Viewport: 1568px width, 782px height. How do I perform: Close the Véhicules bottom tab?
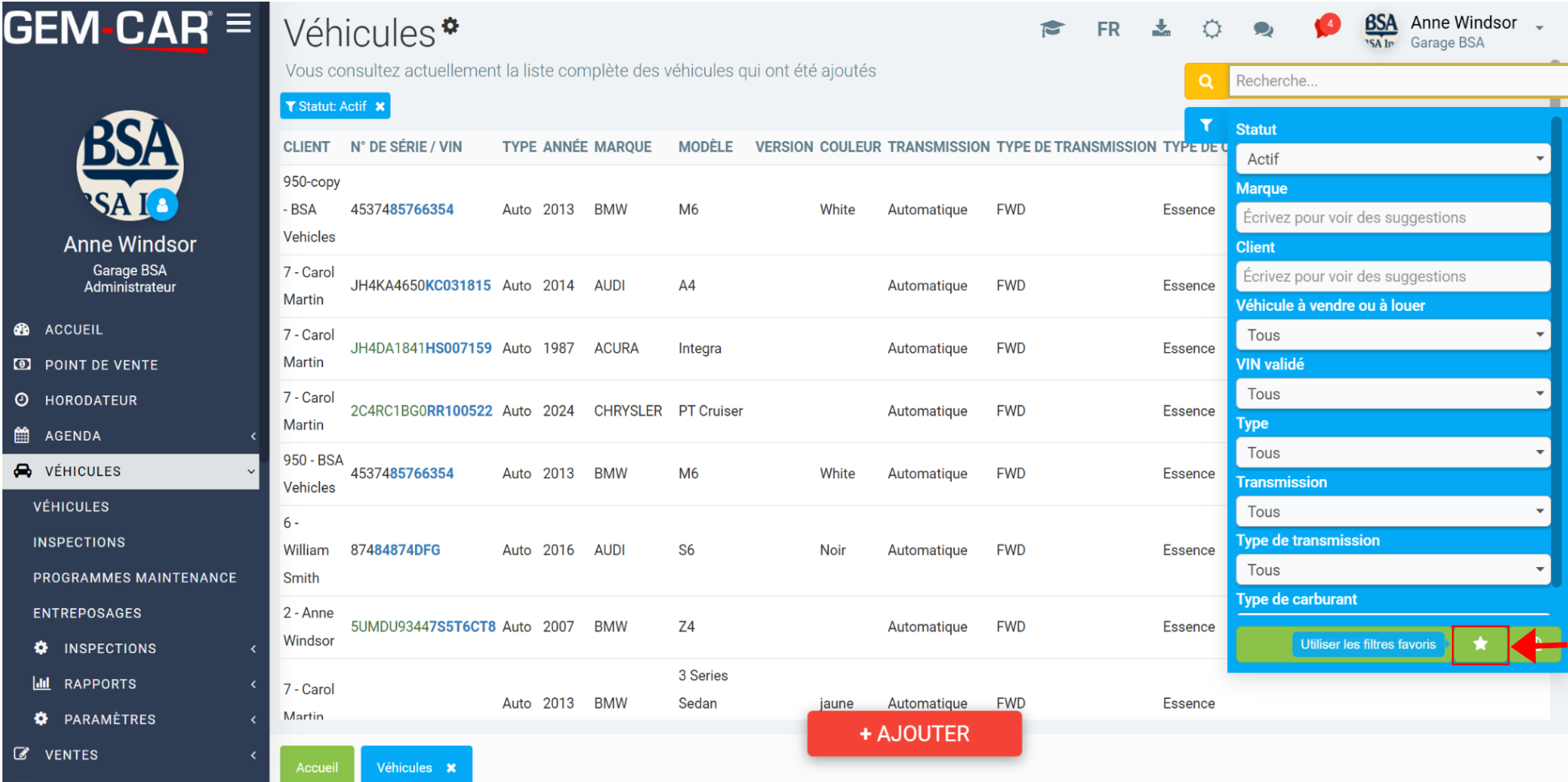[x=451, y=768]
